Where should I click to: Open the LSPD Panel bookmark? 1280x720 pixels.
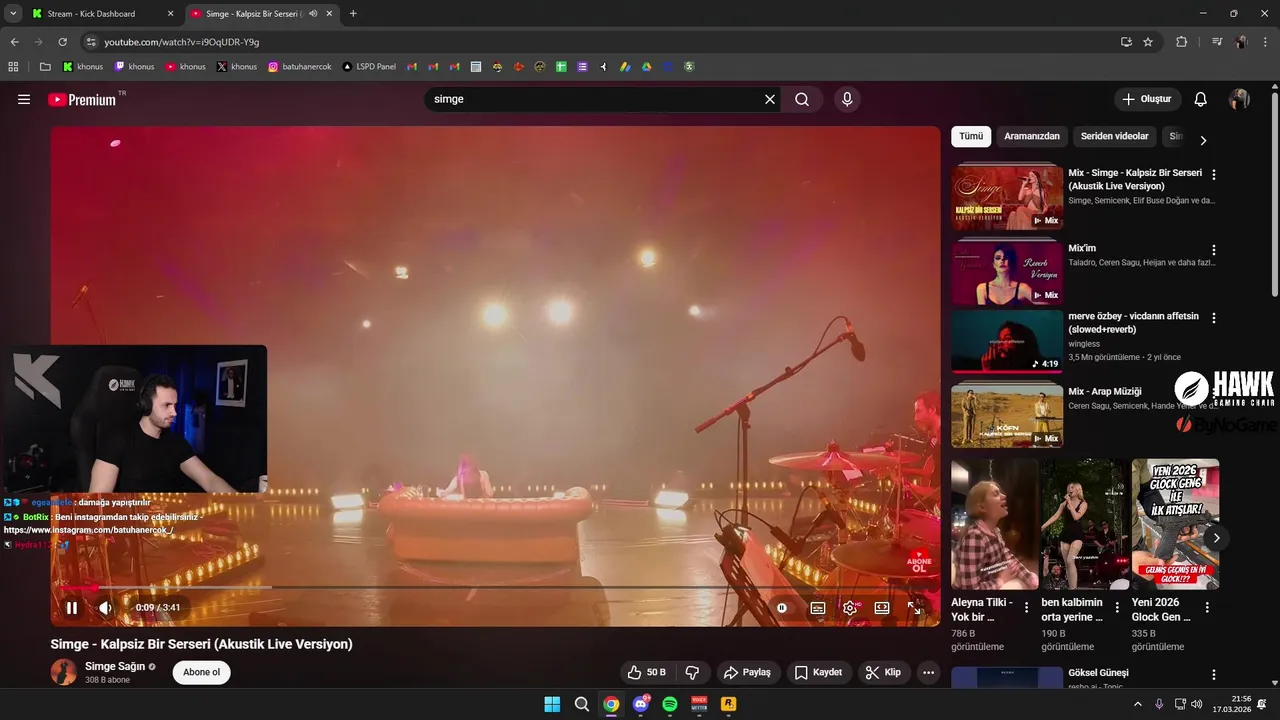click(369, 67)
